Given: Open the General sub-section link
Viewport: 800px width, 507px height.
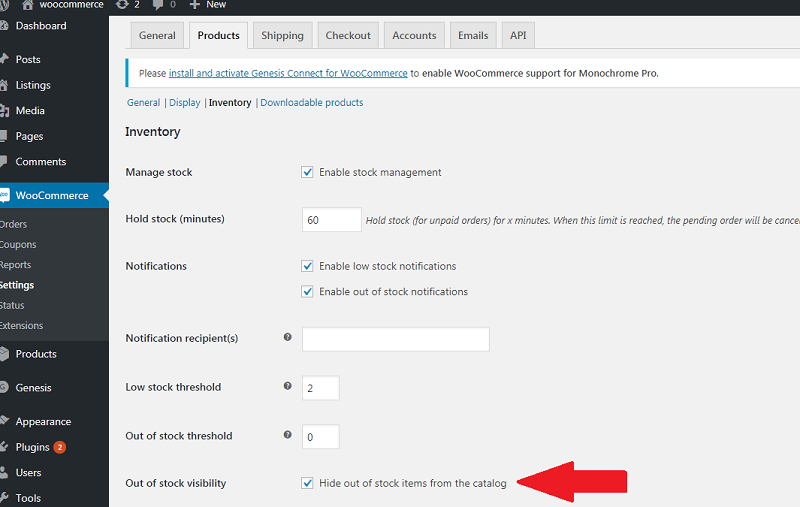Looking at the screenshot, I should [143, 103].
